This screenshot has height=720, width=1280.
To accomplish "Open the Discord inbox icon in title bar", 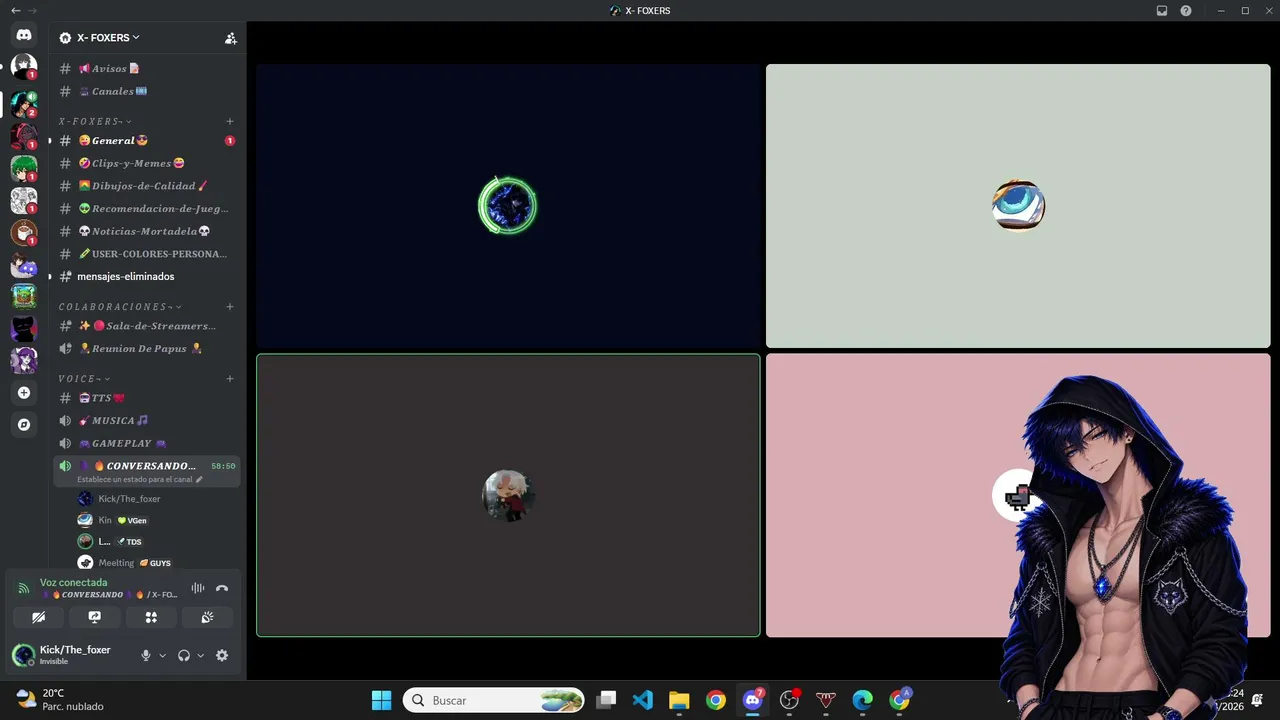I will 1162,11.
